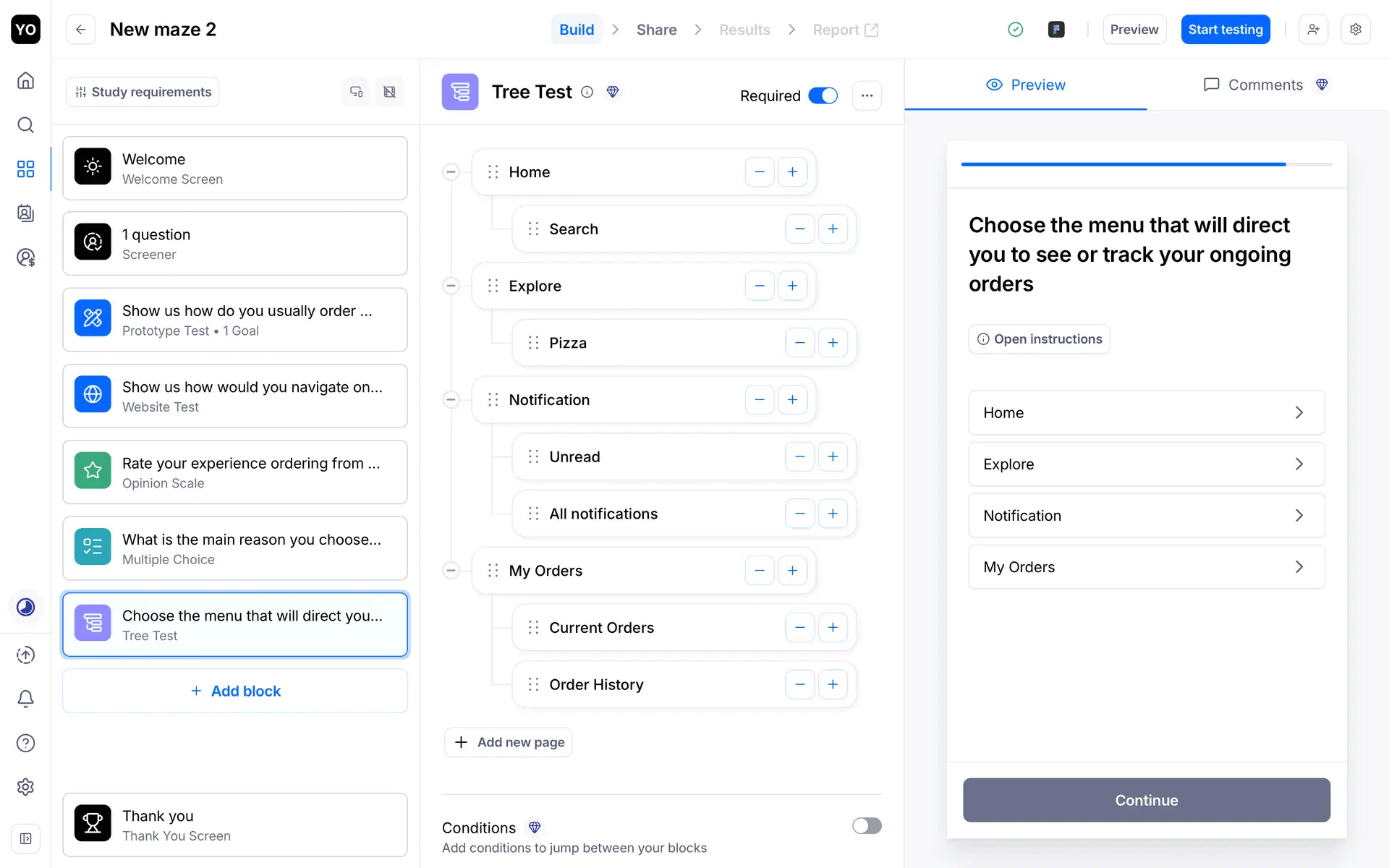Go to the Share step
This screenshot has width=1389, height=868.
click(656, 30)
